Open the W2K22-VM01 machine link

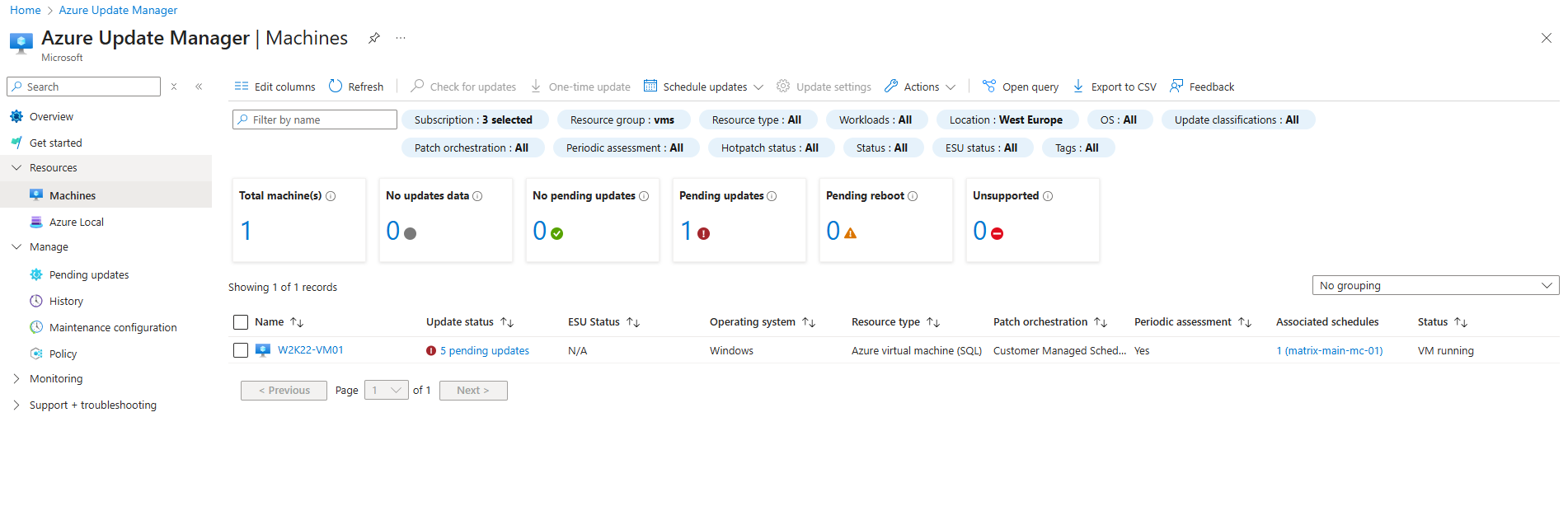(x=311, y=350)
